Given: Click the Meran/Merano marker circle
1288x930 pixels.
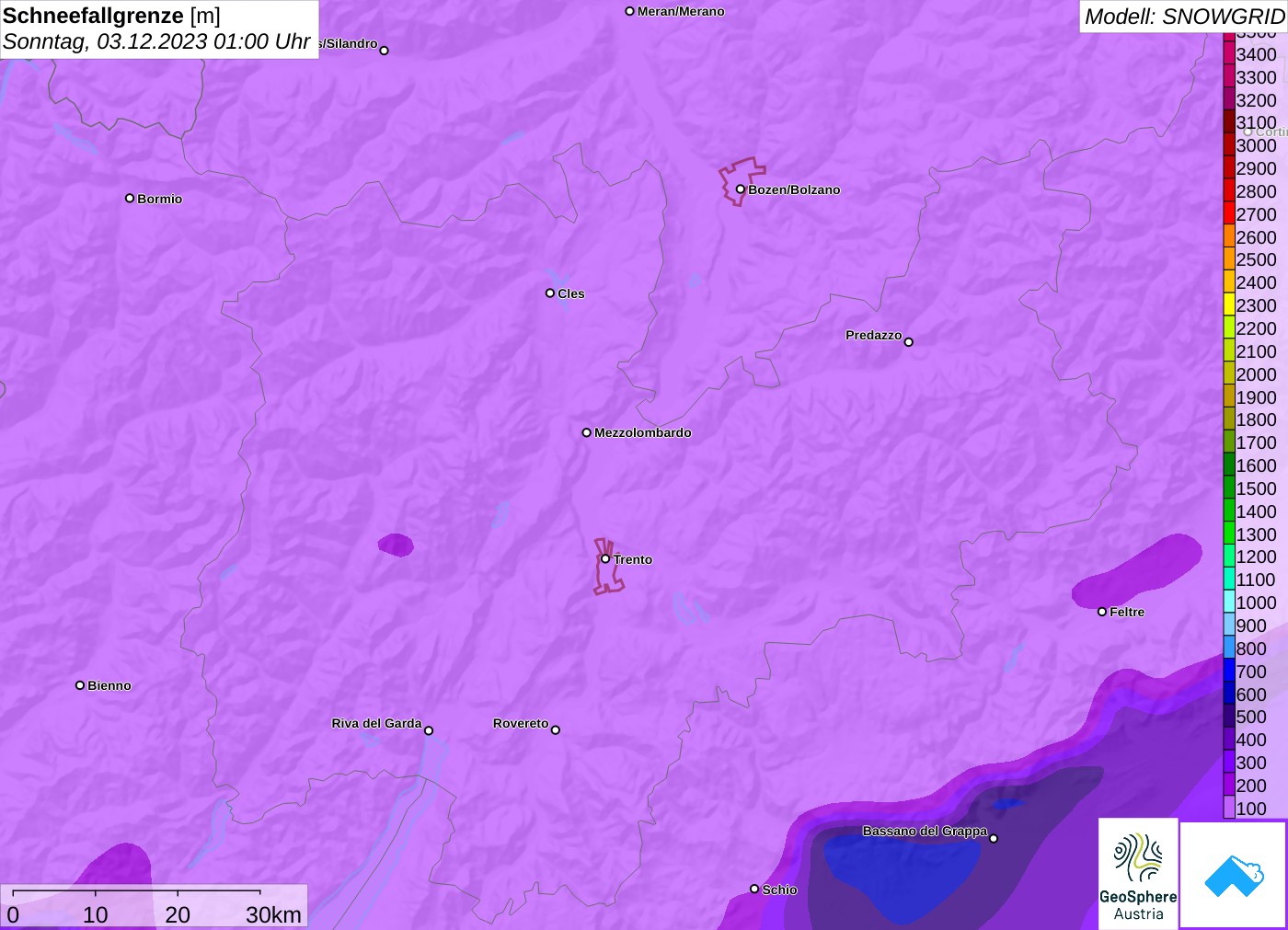Looking at the screenshot, I should 630,11.
